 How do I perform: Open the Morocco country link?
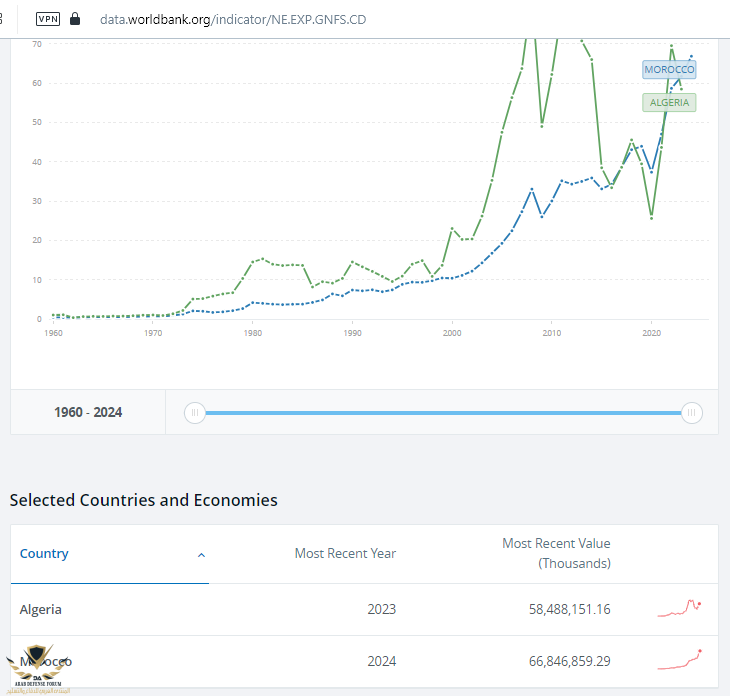coord(45,661)
